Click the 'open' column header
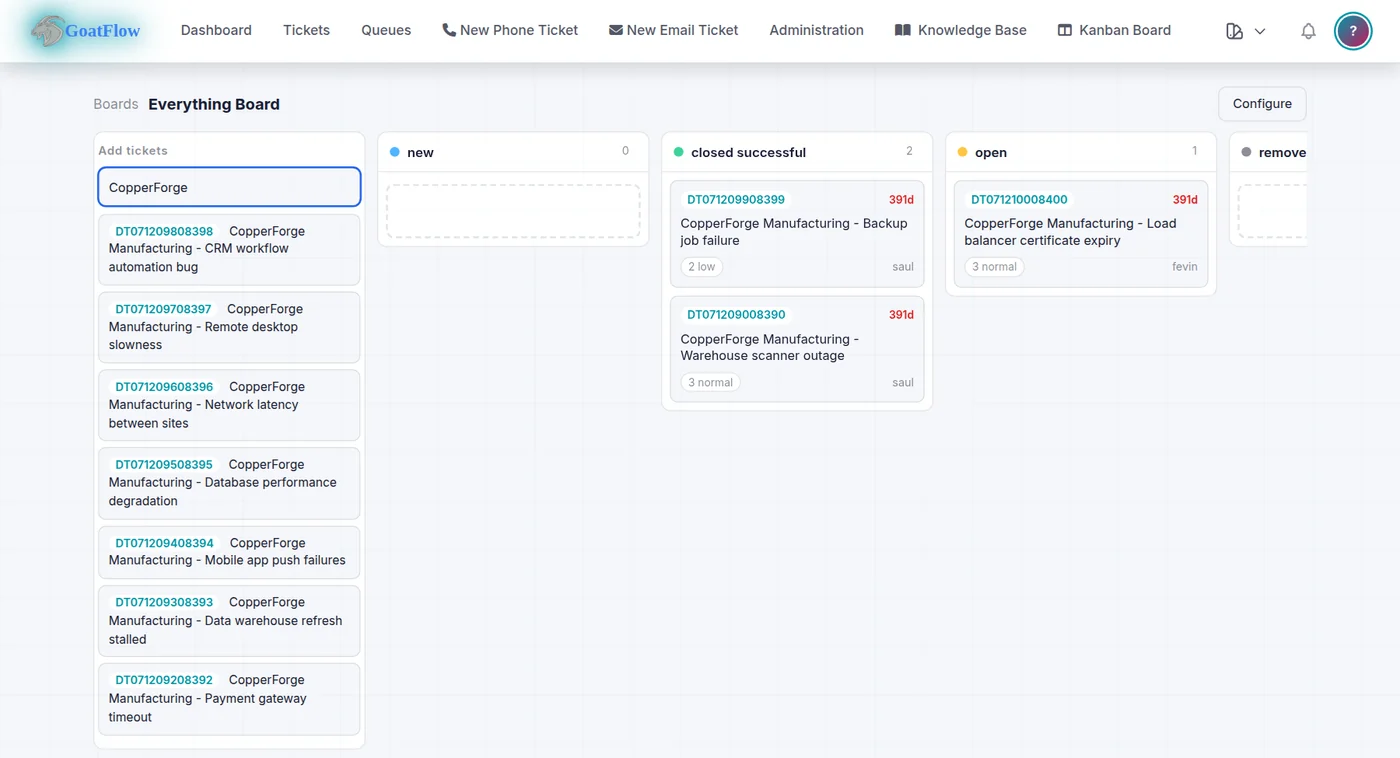Image resolution: width=1400 pixels, height=758 pixels. tap(1081, 152)
